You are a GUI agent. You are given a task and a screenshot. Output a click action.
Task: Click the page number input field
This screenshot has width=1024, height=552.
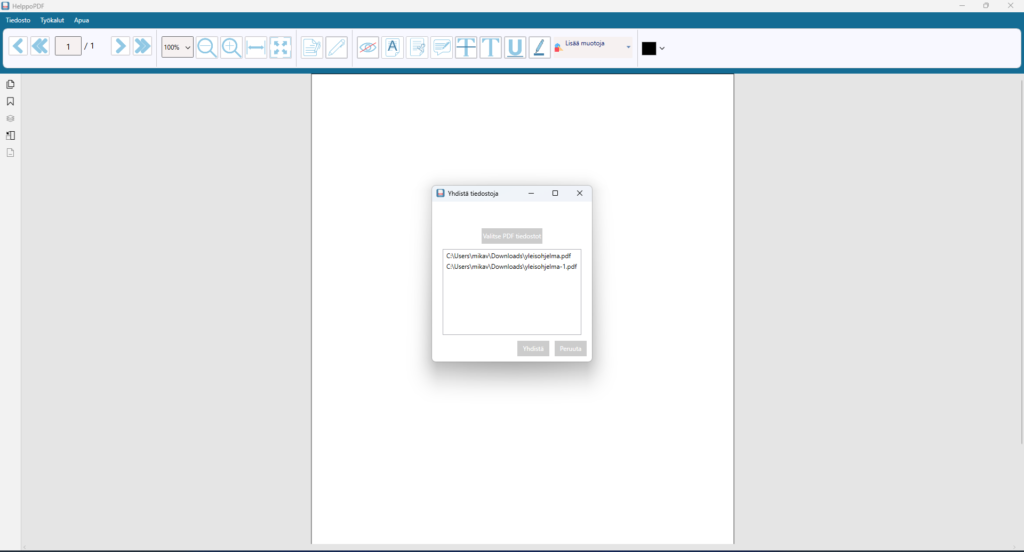coord(68,46)
